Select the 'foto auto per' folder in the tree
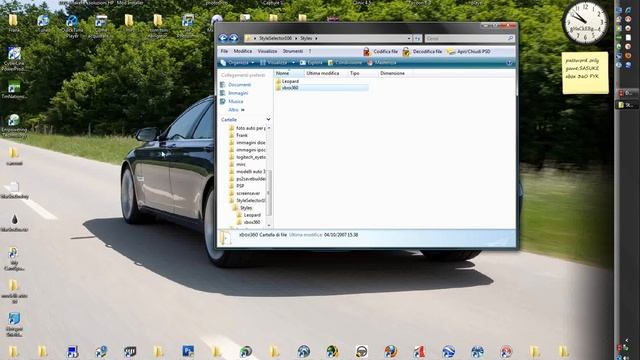 point(247,128)
